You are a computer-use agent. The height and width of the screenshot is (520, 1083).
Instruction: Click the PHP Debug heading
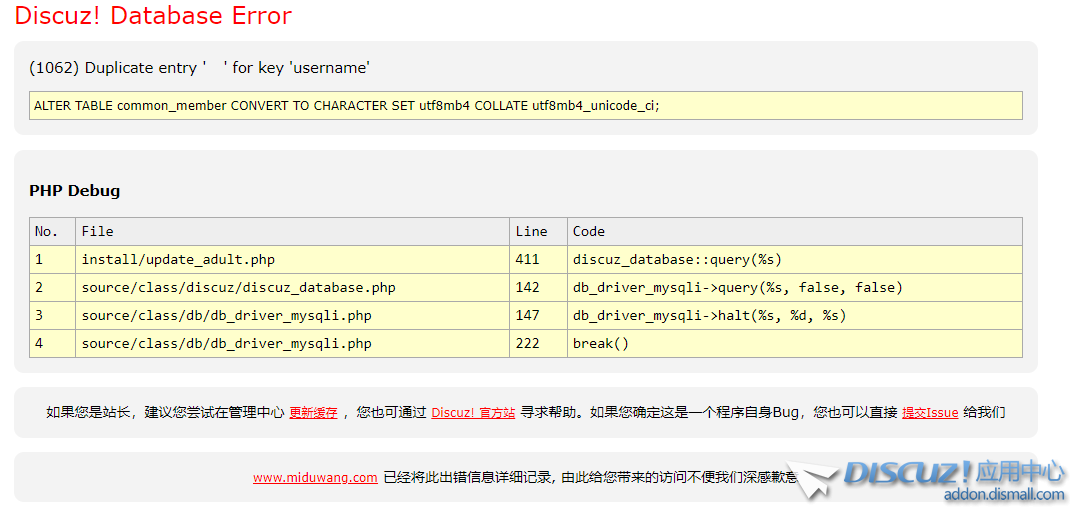(75, 191)
